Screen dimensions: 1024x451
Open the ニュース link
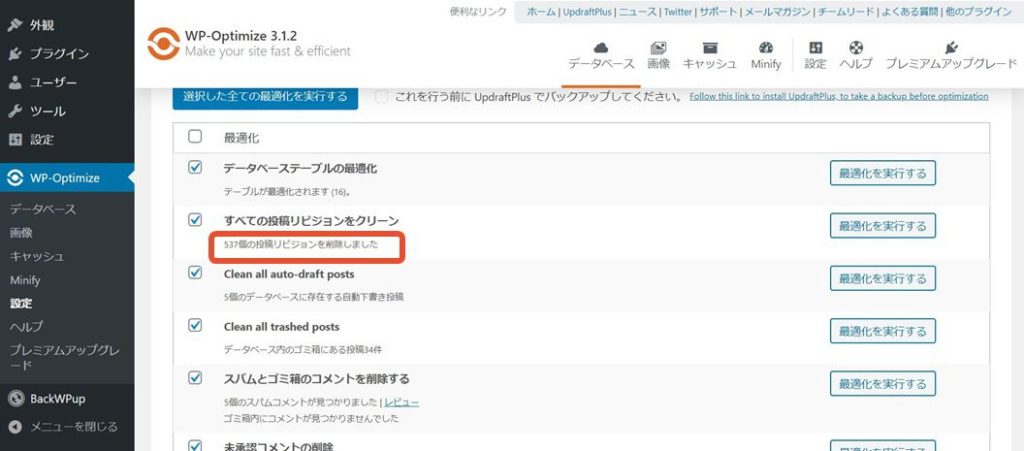[x=636, y=12]
